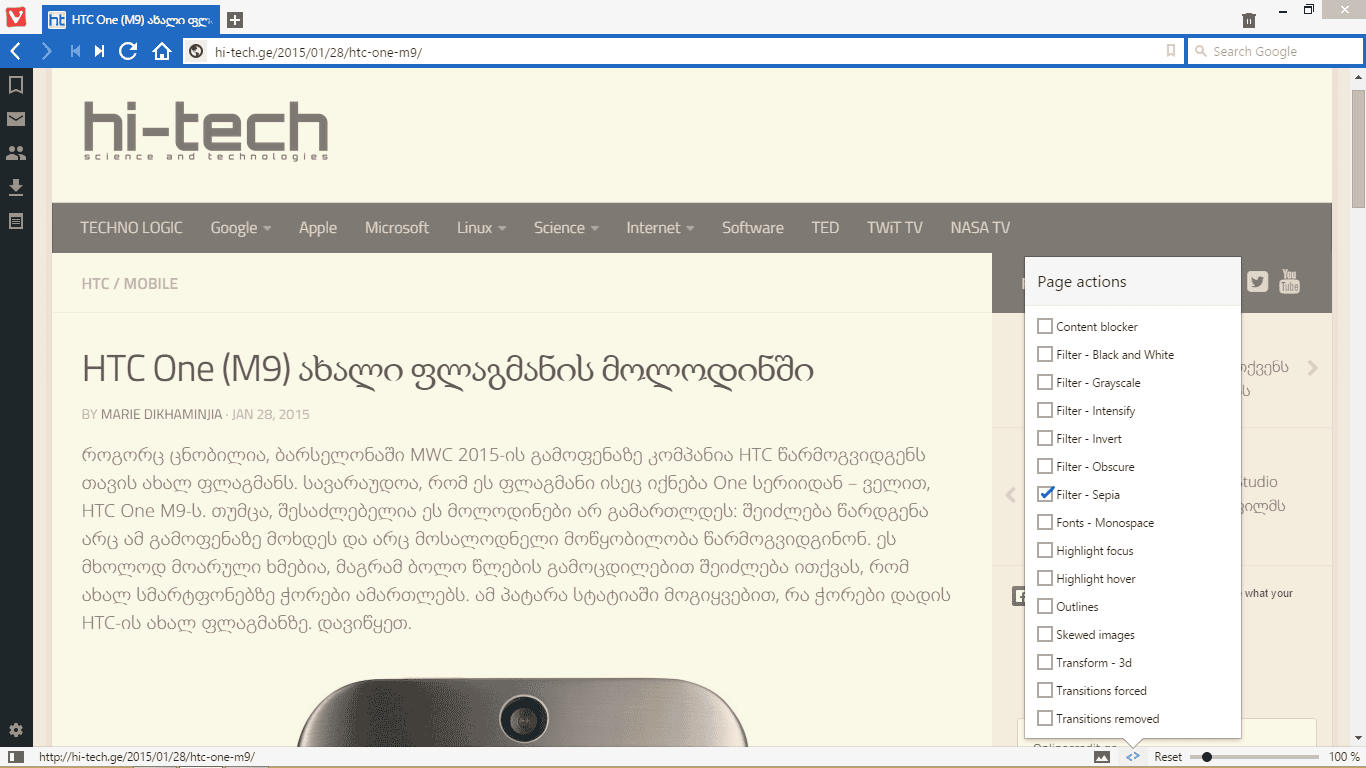Open Vivaldi settings gear
Screen dimensions: 1366x768
16,730
